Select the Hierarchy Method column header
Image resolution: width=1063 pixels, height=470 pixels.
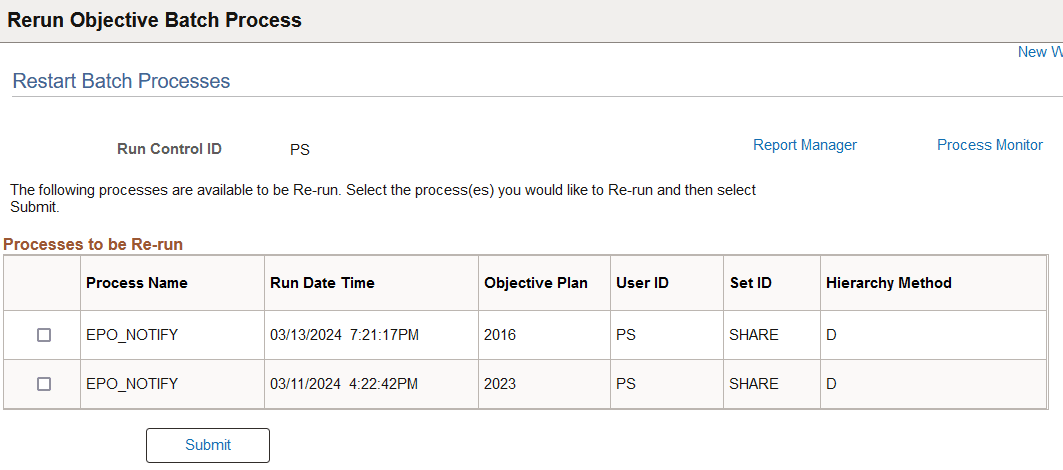tap(888, 283)
